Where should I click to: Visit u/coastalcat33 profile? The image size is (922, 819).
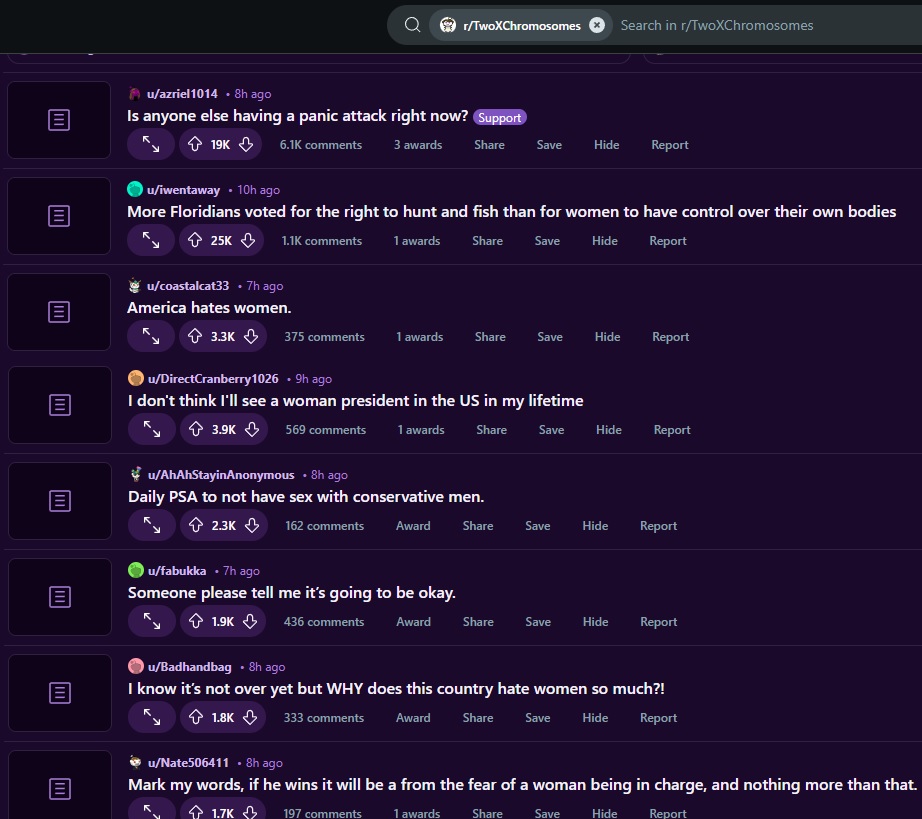pyautogui.click(x=188, y=286)
